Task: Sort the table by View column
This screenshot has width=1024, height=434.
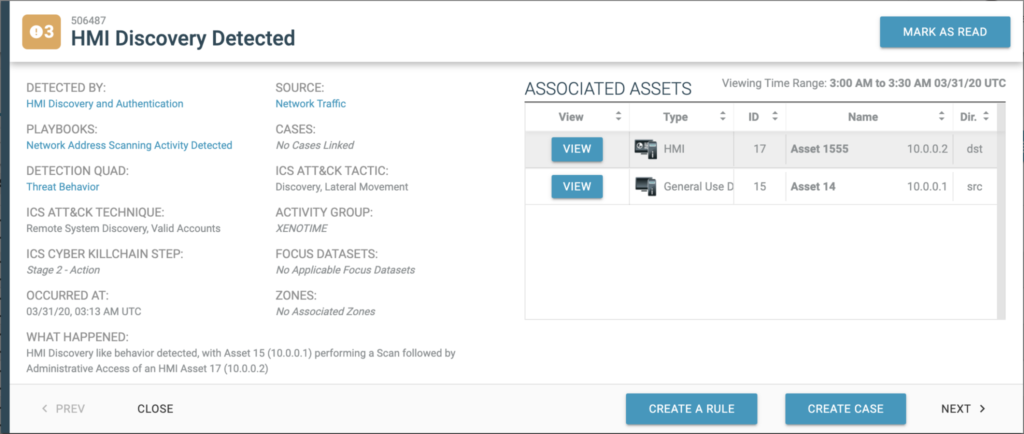Action: click(x=618, y=117)
